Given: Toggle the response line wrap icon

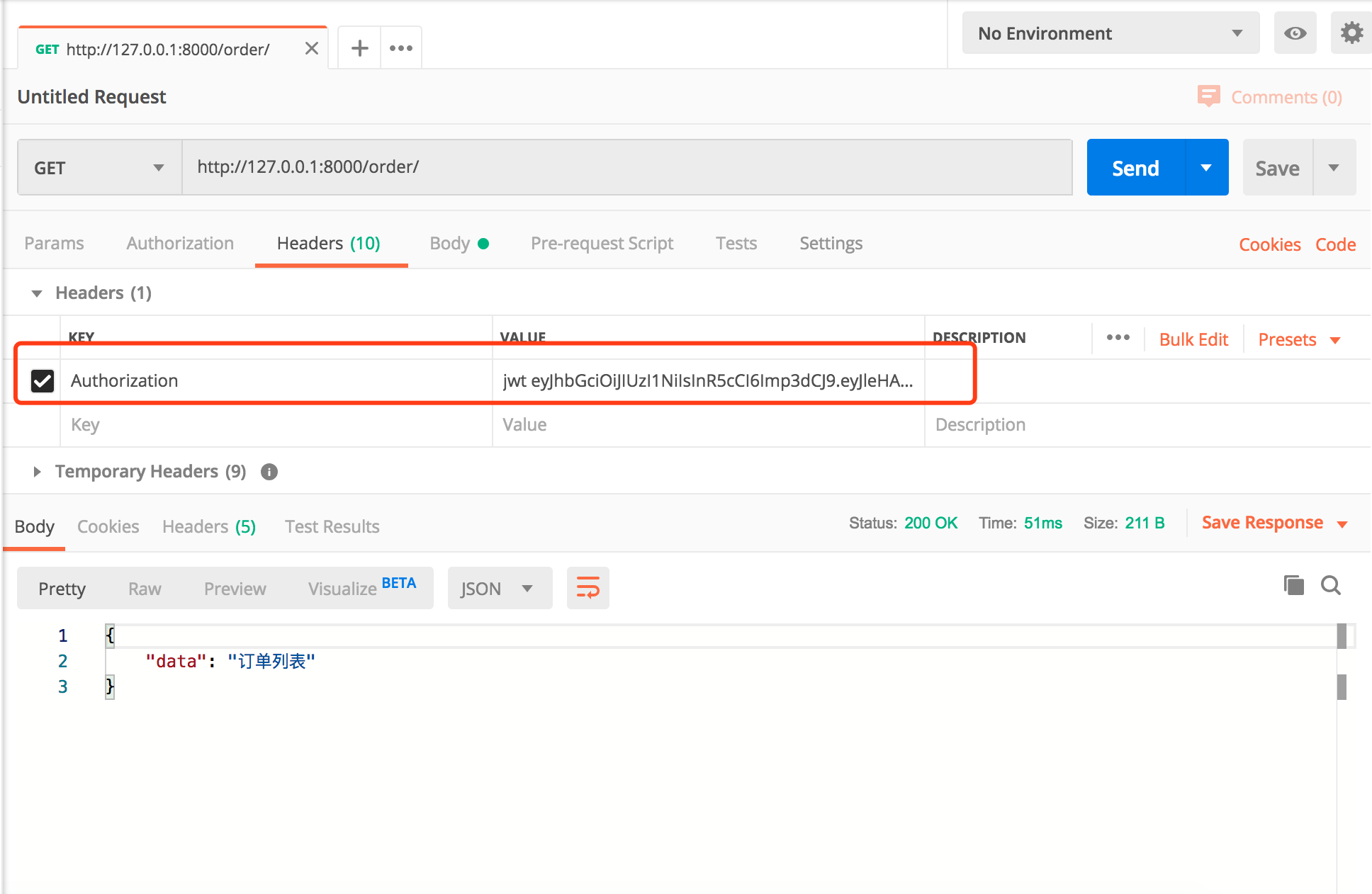Looking at the screenshot, I should (587, 588).
